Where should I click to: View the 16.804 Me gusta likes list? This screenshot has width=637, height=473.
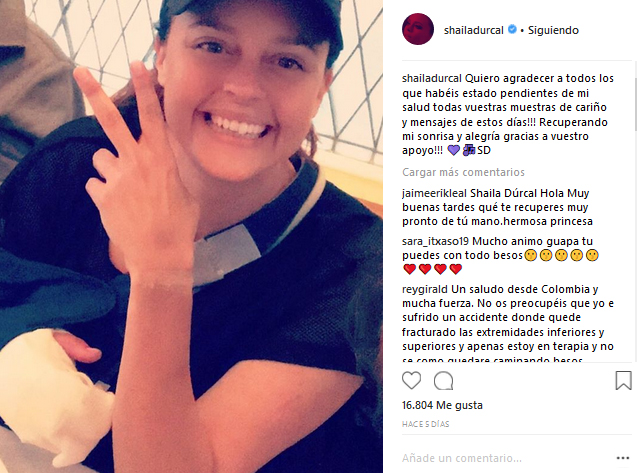tap(442, 405)
